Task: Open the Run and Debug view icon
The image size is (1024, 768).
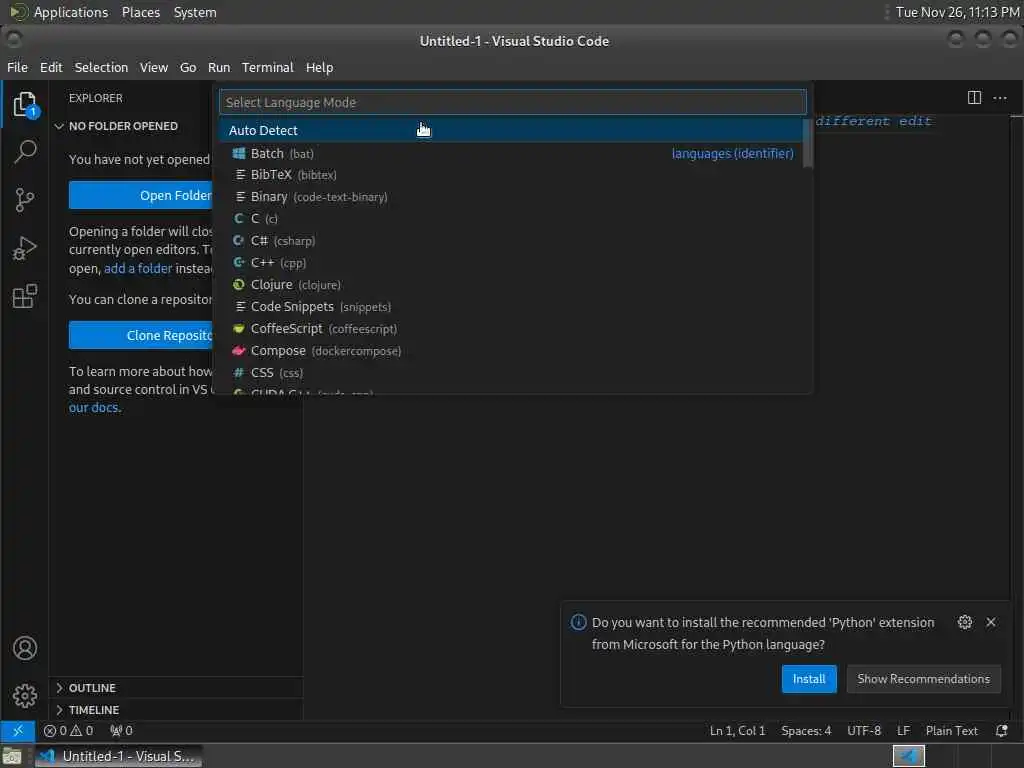Action: coord(25,248)
